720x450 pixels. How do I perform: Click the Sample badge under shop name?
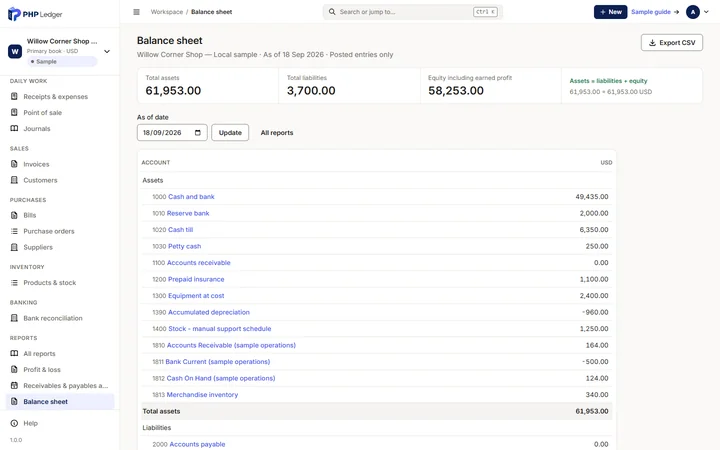coord(62,62)
